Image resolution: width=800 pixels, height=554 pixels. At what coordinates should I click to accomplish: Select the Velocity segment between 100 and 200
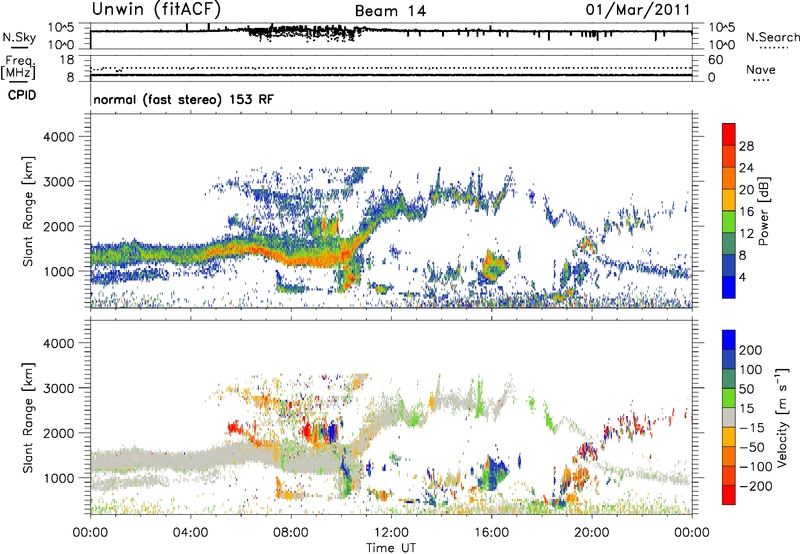coord(729,359)
